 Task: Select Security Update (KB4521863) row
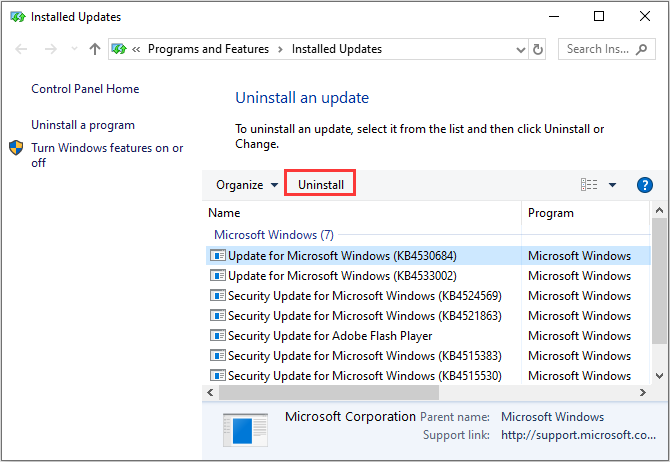coord(428,316)
